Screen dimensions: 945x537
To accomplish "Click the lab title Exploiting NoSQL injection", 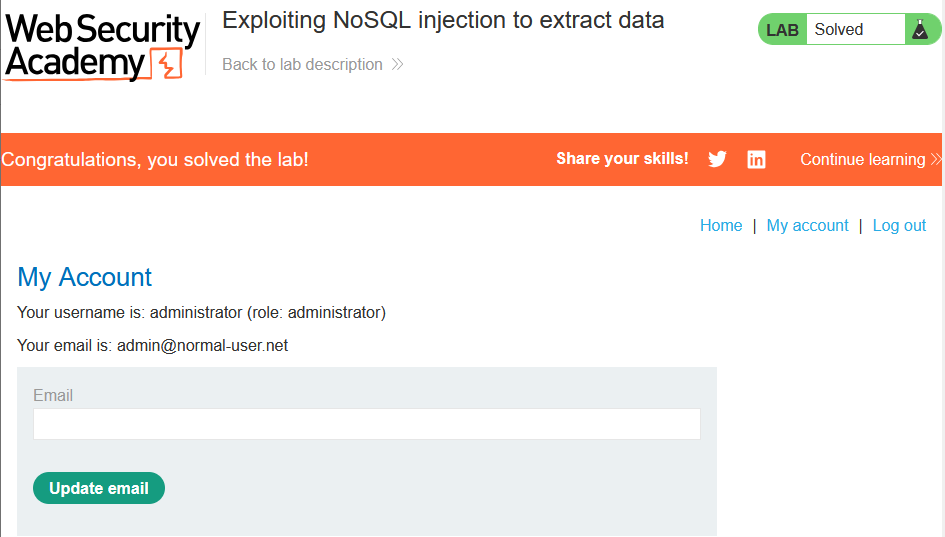I will click(443, 20).
